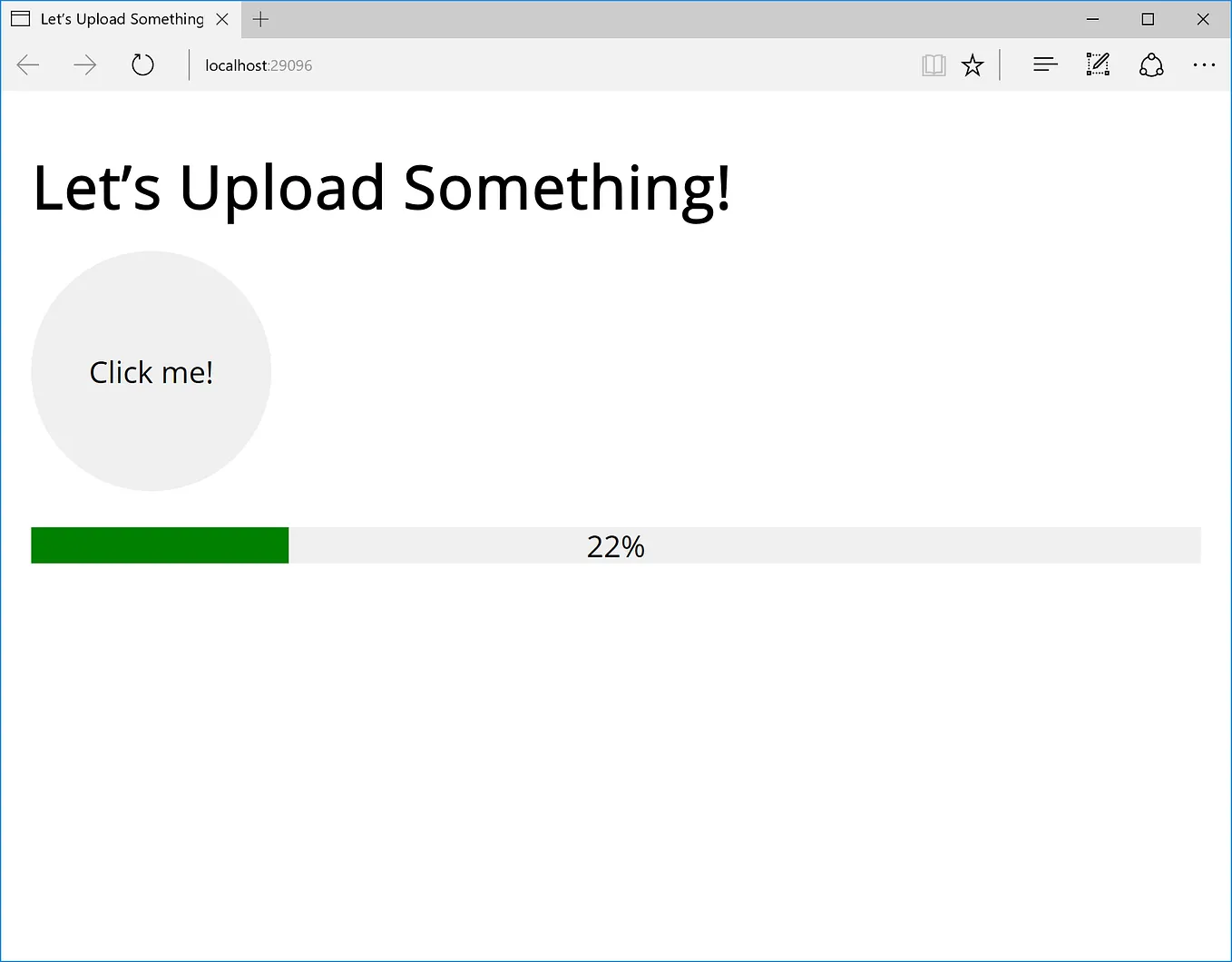Open Reading view book icon
Viewport: 1232px width, 962px height.
934,65
